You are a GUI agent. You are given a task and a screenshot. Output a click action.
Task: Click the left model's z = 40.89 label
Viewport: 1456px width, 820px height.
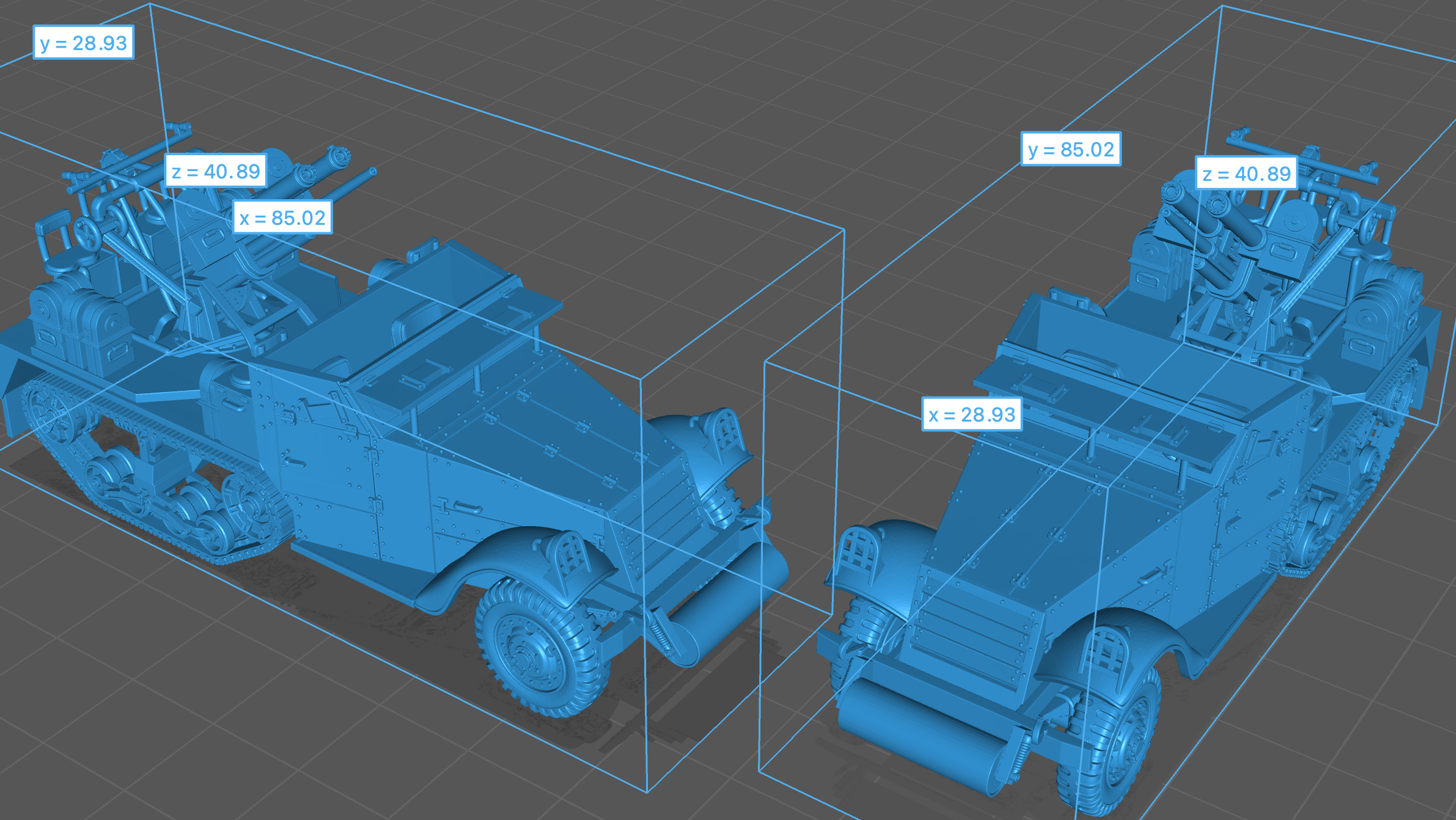[216, 171]
